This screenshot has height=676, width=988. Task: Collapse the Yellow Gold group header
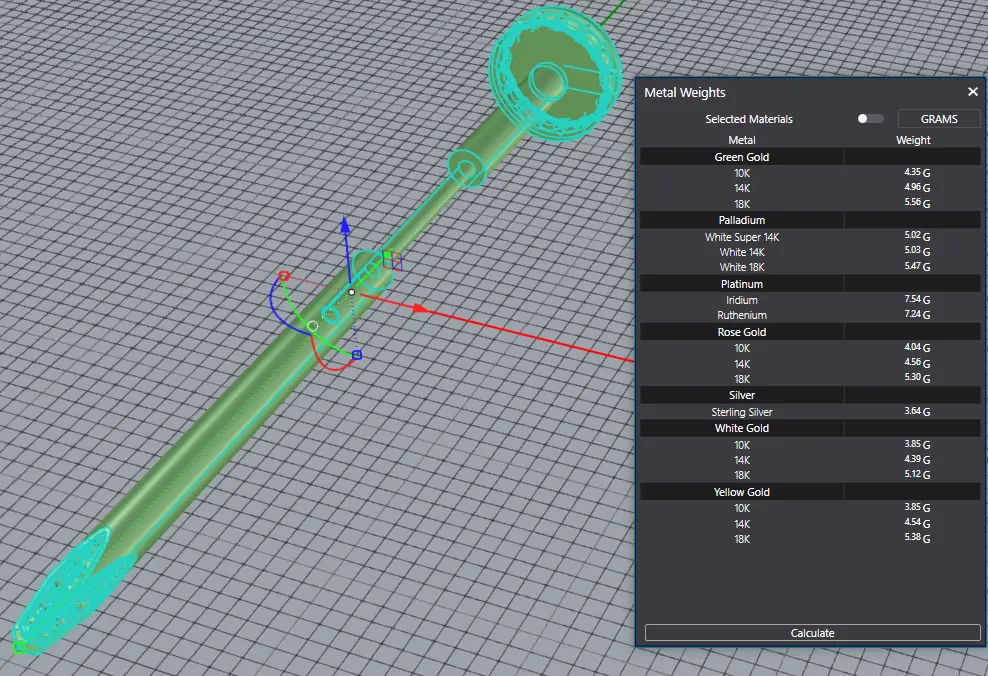(x=742, y=492)
